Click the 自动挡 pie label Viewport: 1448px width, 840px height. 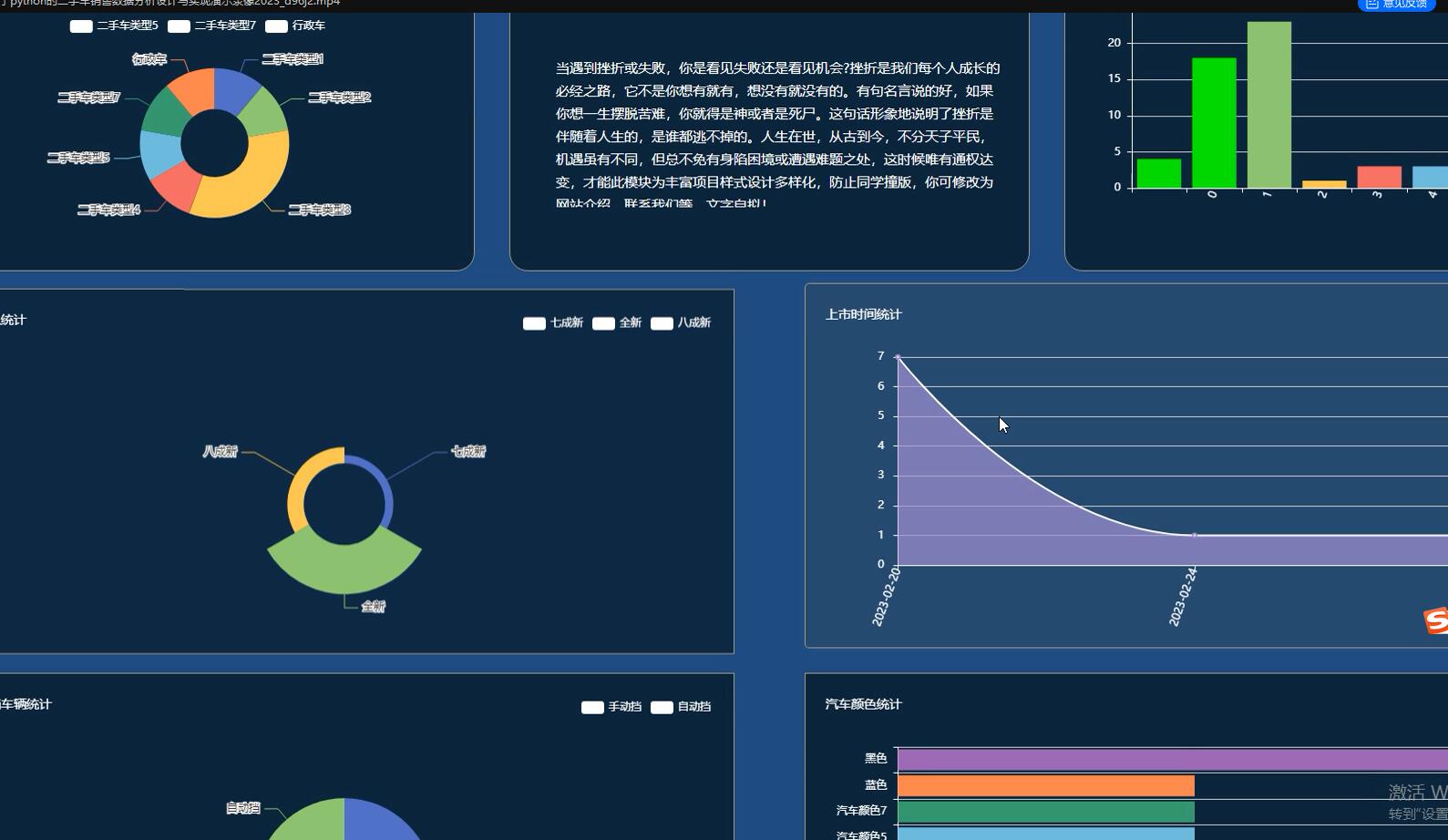click(243, 808)
